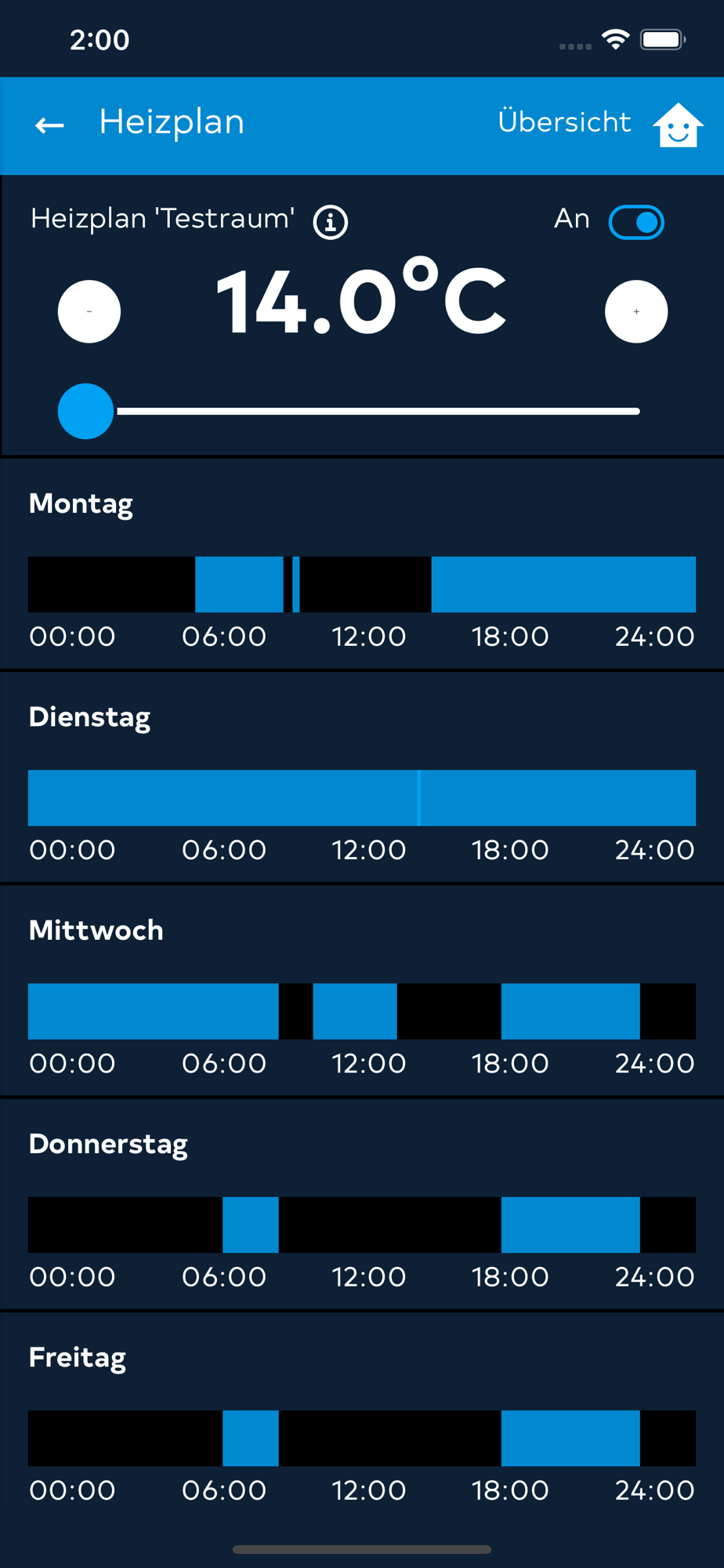Viewport: 724px width, 1568px height.
Task: Decrease temperature with the minus button
Action: [x=89, y=312]
